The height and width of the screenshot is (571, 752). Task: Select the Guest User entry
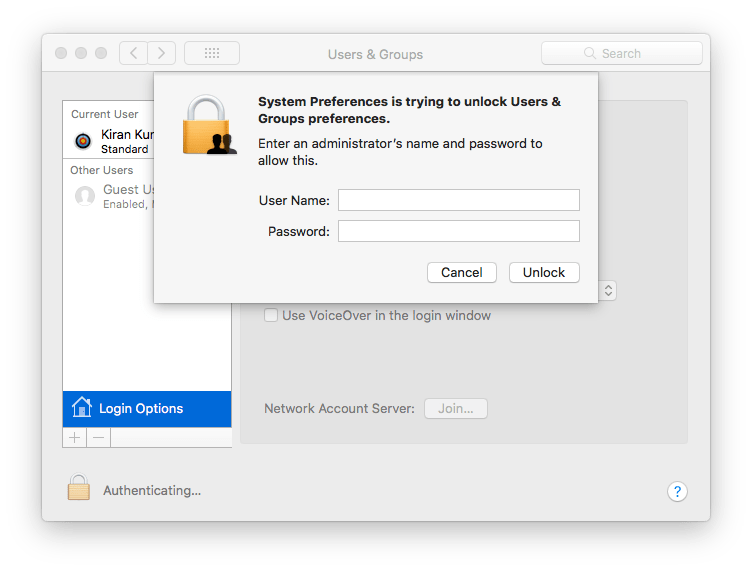coord(108,197)
